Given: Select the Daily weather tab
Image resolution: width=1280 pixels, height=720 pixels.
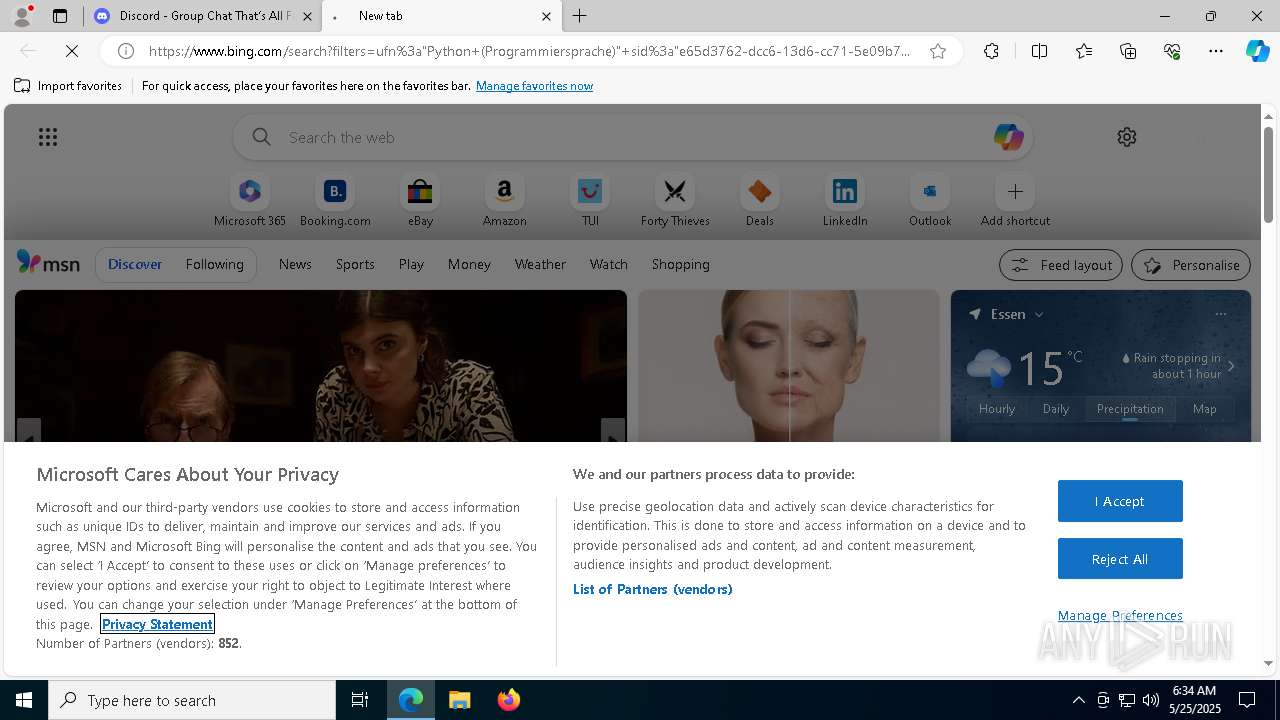Looking at the screenshot, I should pyautogui.click(x=1056, y=408).
